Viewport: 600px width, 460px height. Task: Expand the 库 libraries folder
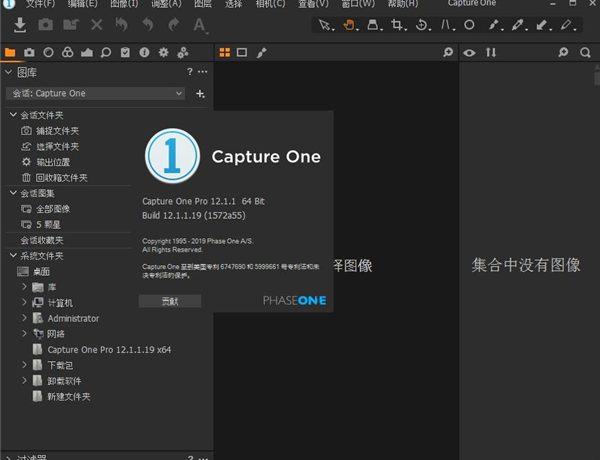coord(24,287)
